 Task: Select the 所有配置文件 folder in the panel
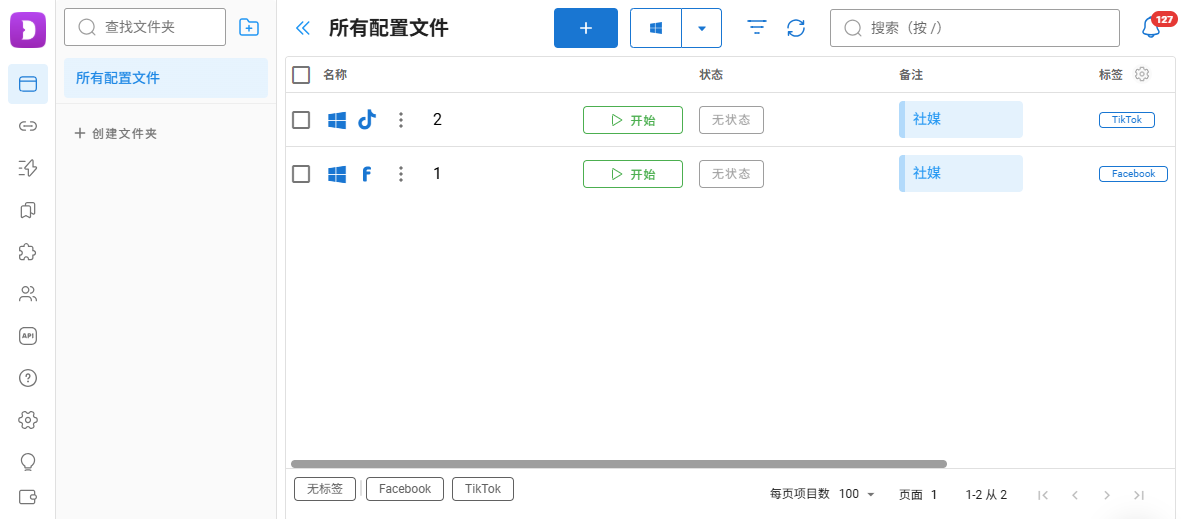[x=166, y=78]
